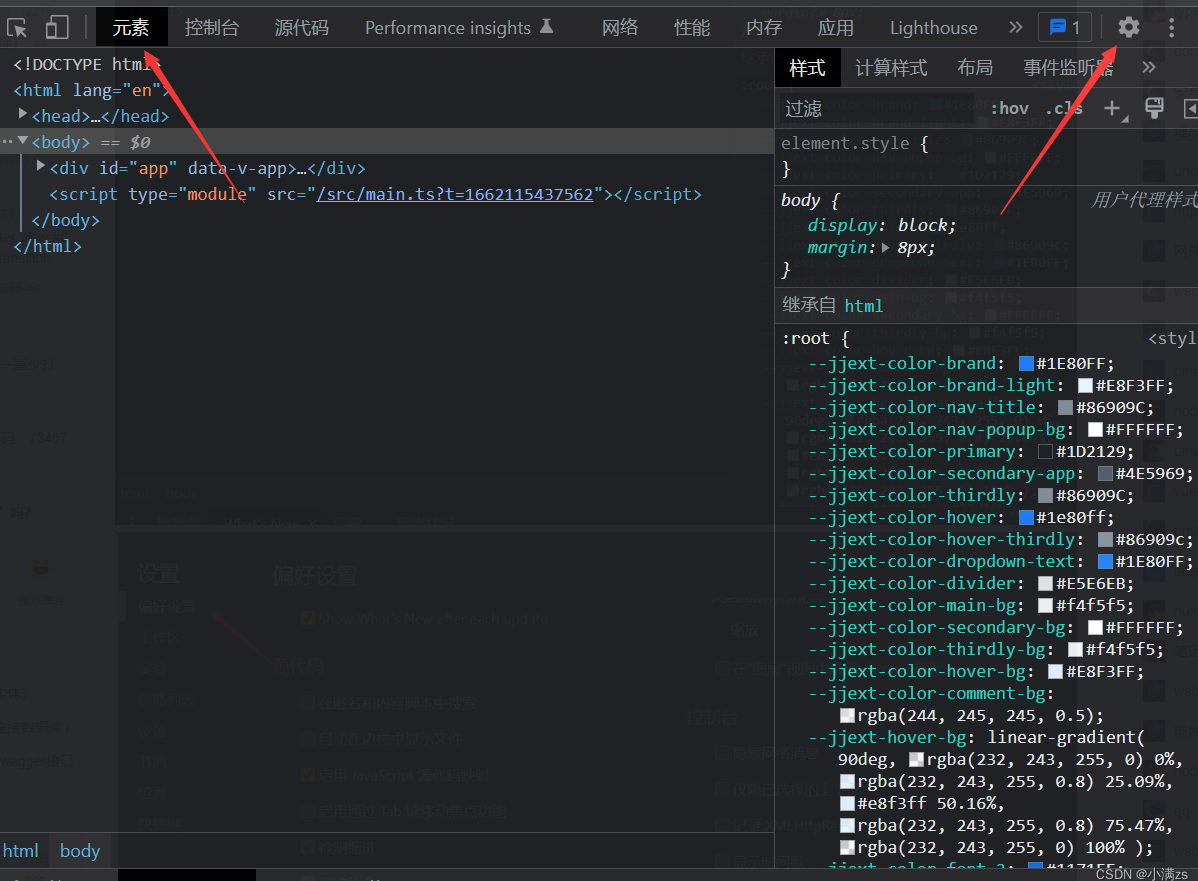Toggle the device toolbar icon
Image resolution: width=1198 pixels, height=881 pixels.
(x=57, y=27)
